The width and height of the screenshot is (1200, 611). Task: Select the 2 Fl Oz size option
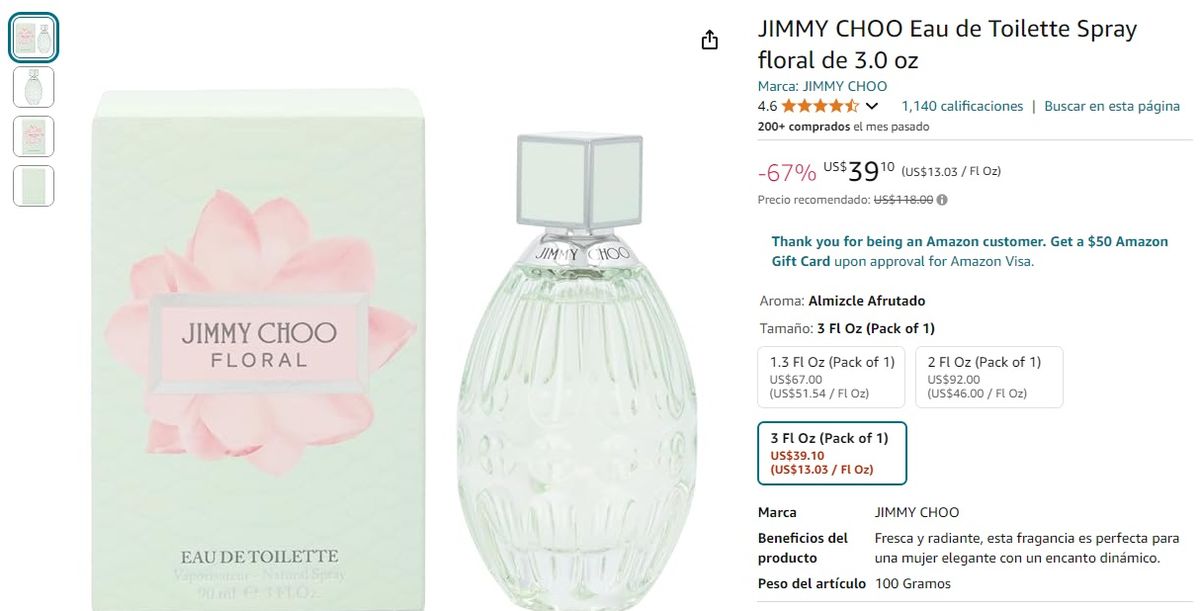(988, 377)
